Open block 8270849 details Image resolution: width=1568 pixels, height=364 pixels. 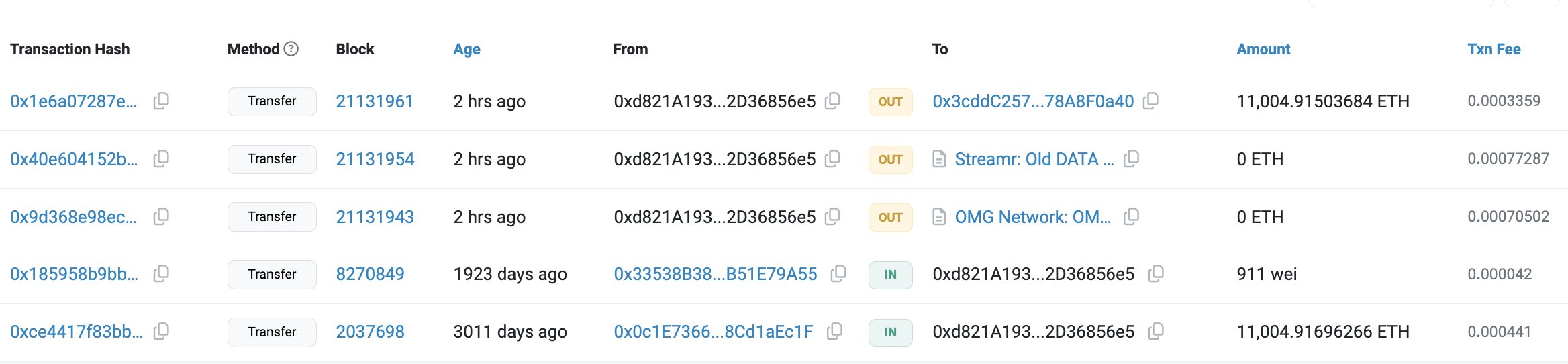(x=370, y=274)
